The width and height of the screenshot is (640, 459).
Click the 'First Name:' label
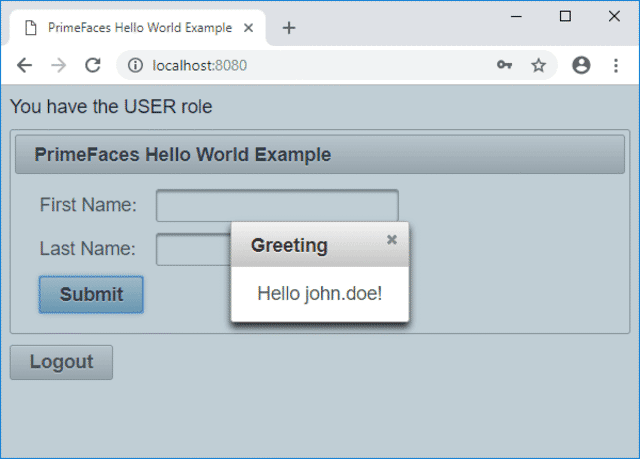pyautogui.click(x=88, y=205)
